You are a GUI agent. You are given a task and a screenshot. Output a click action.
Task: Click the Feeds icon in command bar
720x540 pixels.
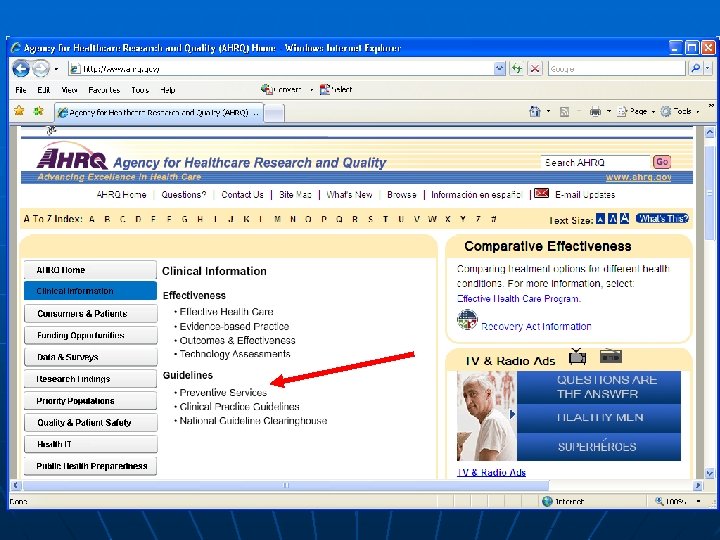(564, 112)
